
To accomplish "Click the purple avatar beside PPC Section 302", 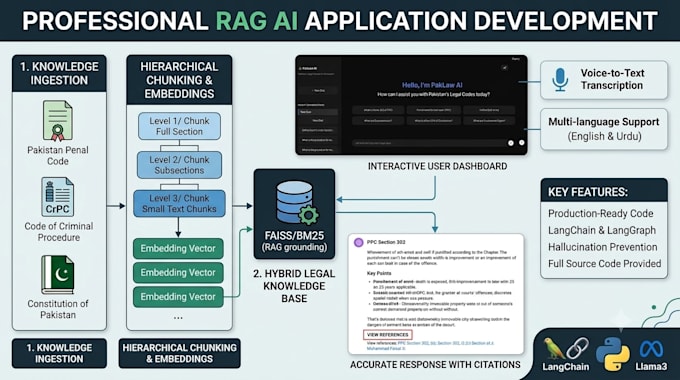I will (x=359, y=242).
